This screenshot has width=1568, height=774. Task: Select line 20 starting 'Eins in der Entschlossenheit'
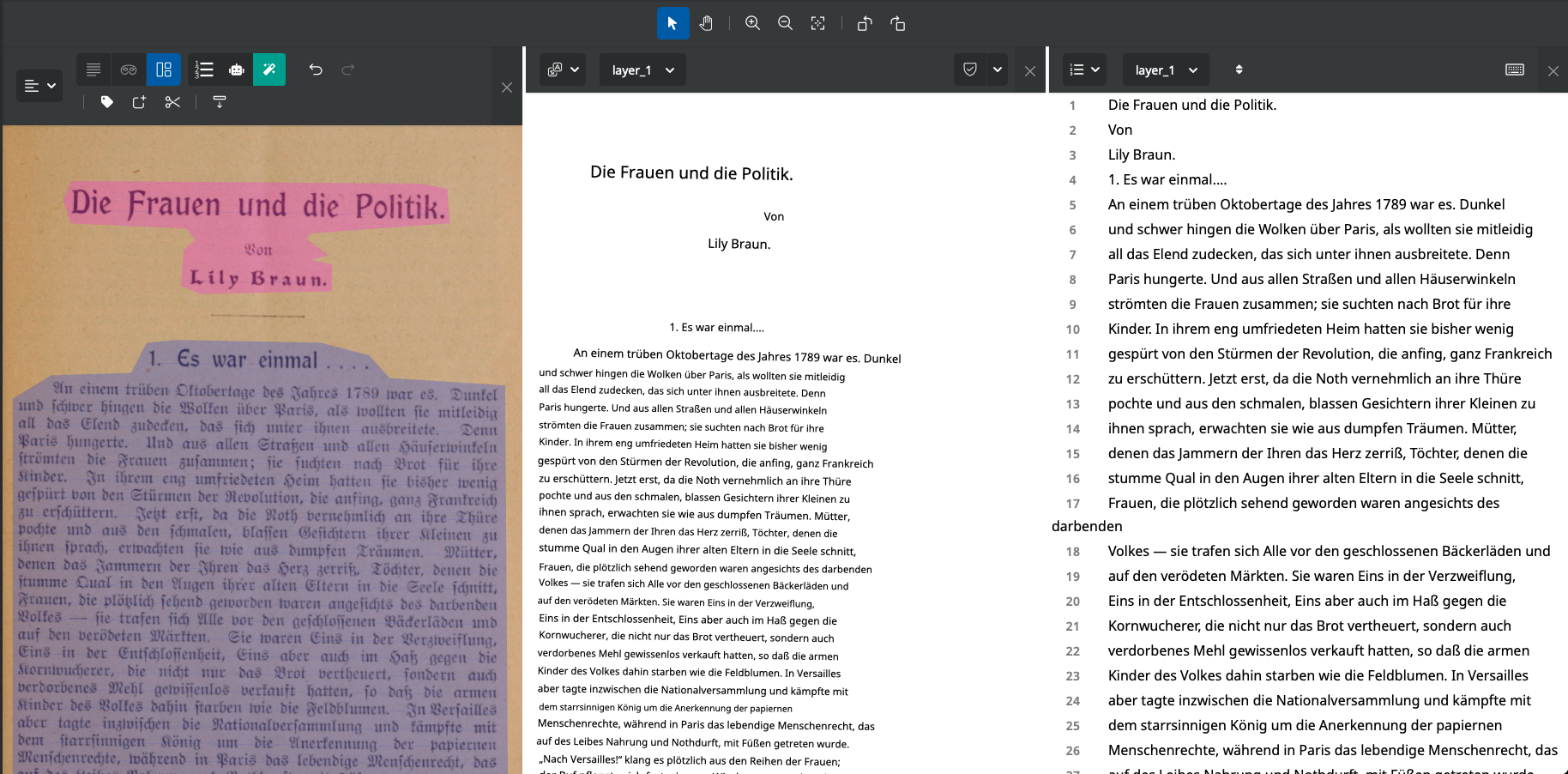point(1307,601)
